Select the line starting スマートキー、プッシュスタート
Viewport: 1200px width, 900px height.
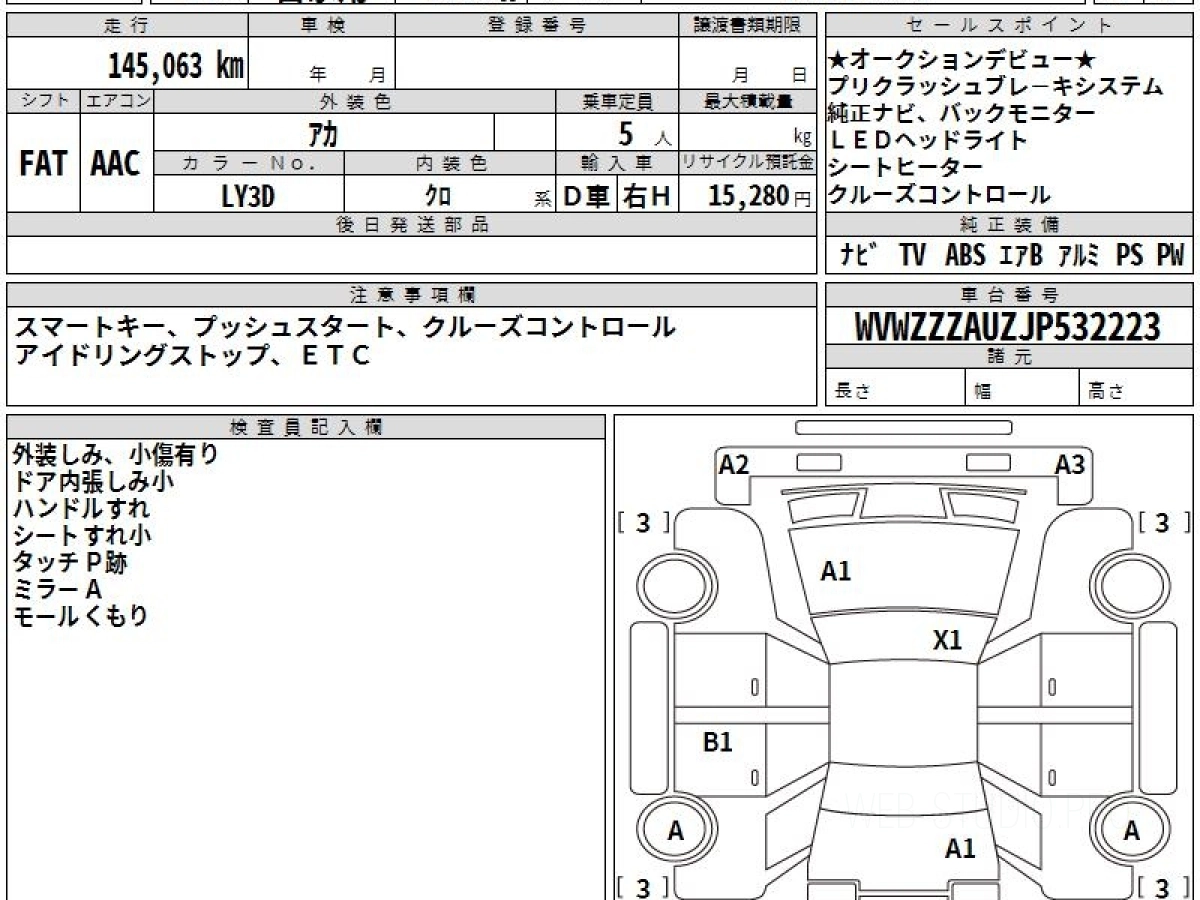pos(344,327)
